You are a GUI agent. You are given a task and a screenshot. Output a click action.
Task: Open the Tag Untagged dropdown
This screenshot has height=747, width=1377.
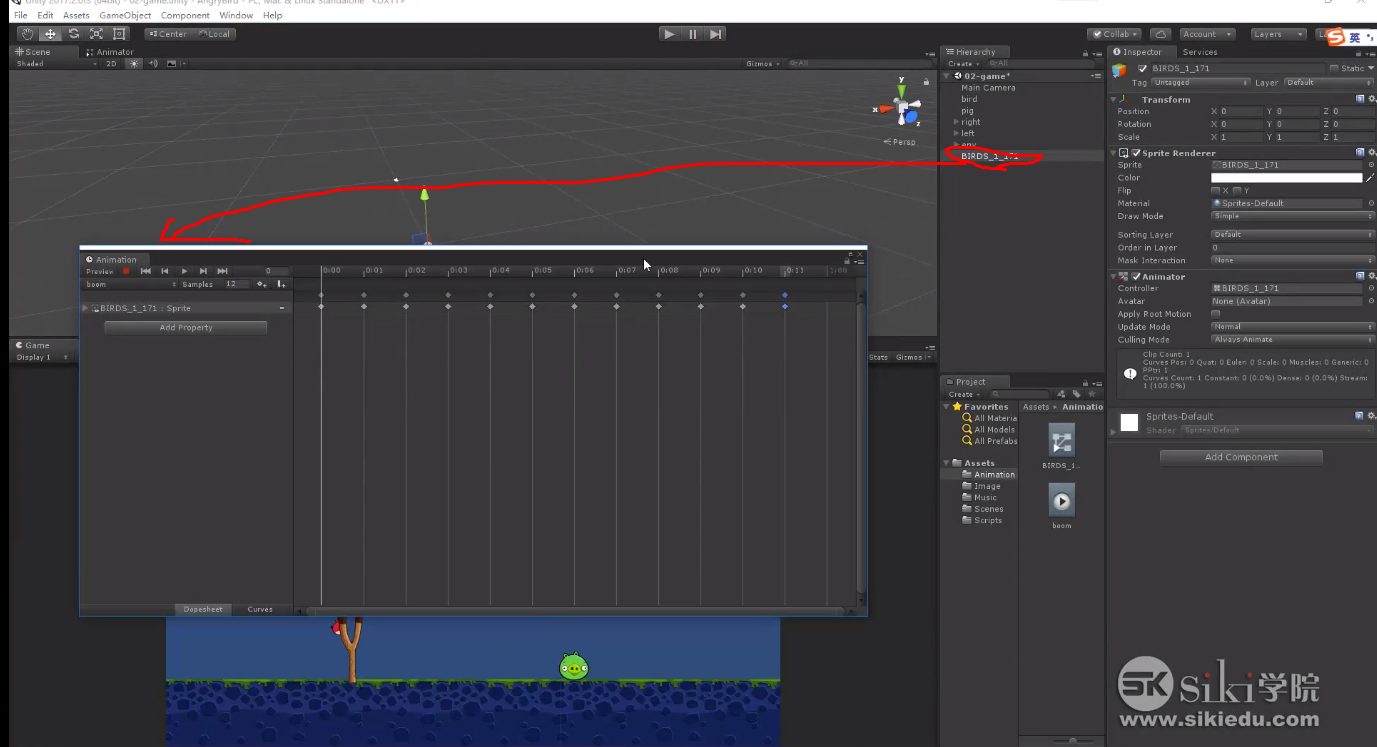point(1200,83)
